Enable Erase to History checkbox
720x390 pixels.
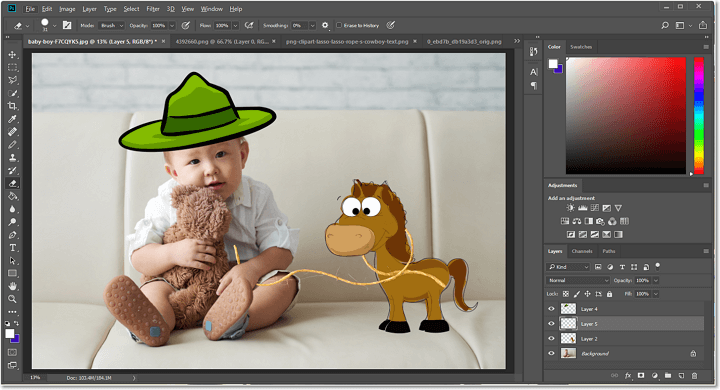click(339, 25)
